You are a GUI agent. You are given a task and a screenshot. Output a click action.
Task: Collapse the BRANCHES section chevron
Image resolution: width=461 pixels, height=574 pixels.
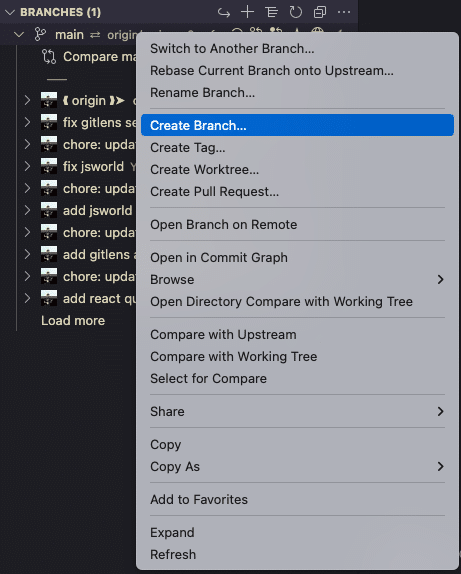pos(10,12)
